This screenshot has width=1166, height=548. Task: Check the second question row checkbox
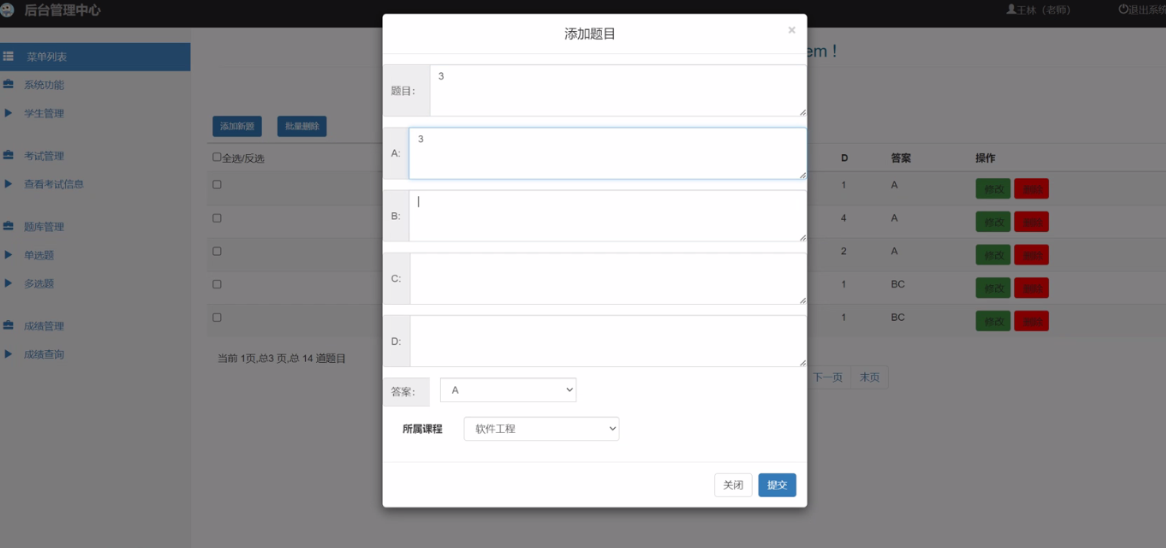216,218
